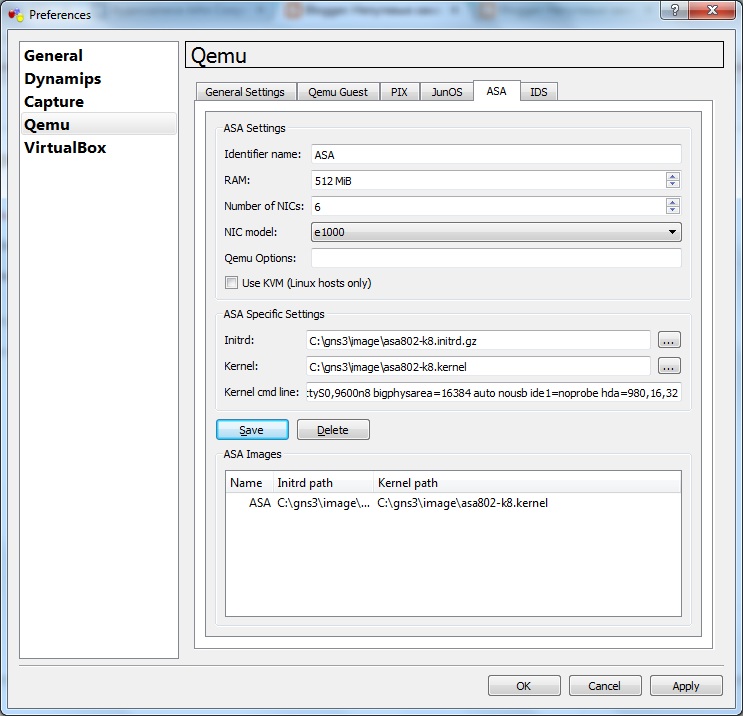Click the help question mark button
Image resolution: width=743 pixels, height=716 pixels.
pos(675,10)
